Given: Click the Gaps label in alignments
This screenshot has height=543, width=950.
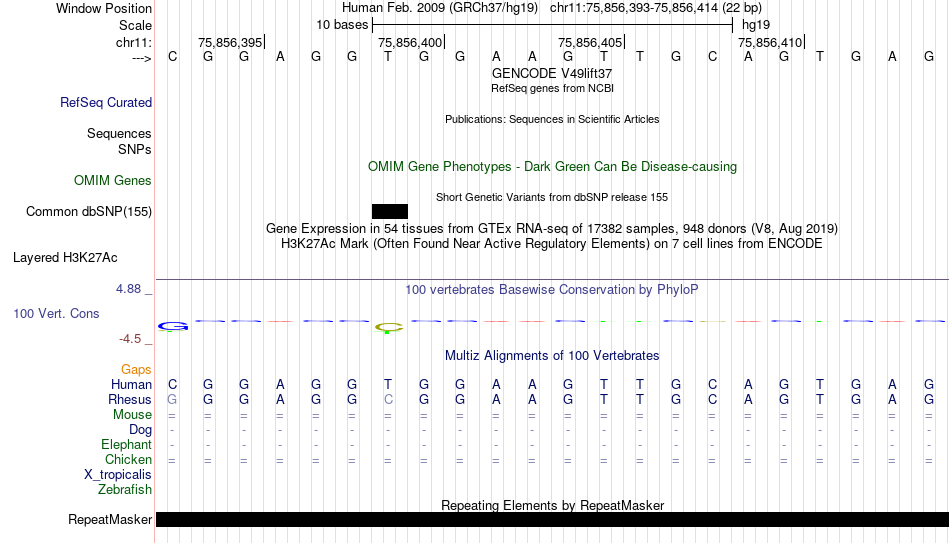Looking at the screenshot, I should (x=136, y=370).
